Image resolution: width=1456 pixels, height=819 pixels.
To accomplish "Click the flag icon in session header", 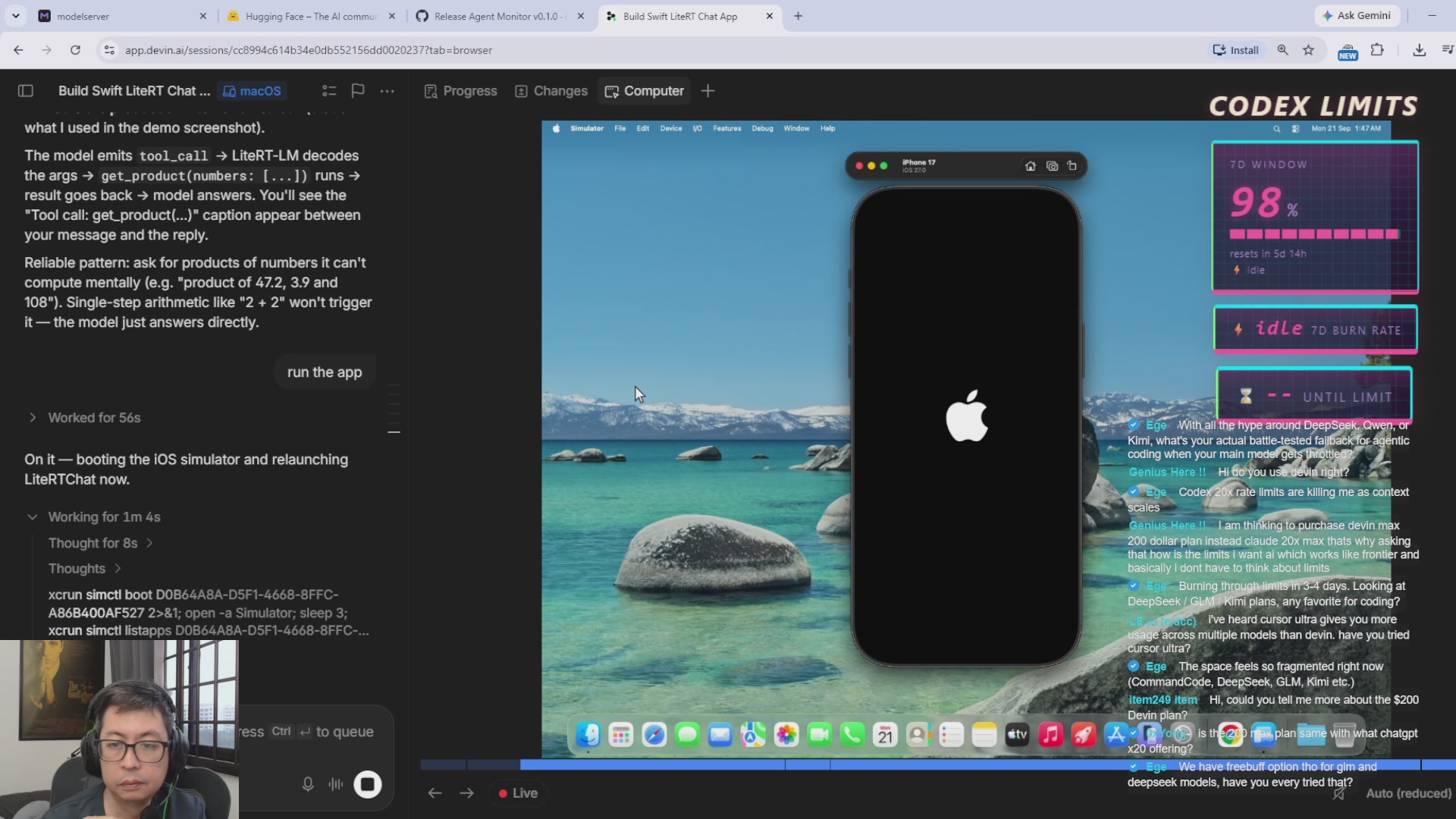I will click(x=358, y=91).
